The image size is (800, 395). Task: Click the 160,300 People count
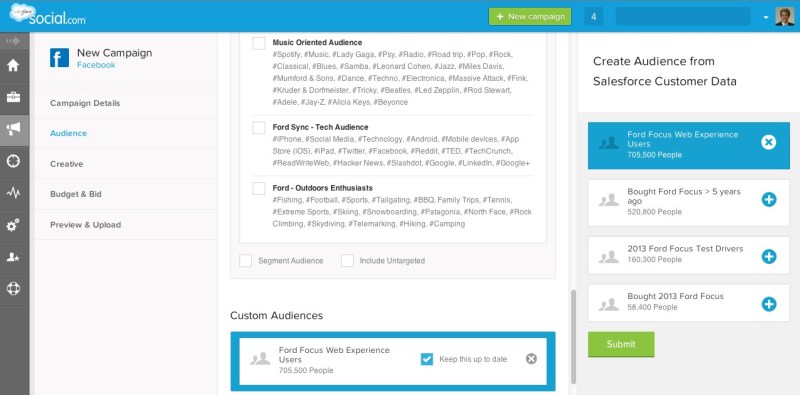click(x=655, y=259)
